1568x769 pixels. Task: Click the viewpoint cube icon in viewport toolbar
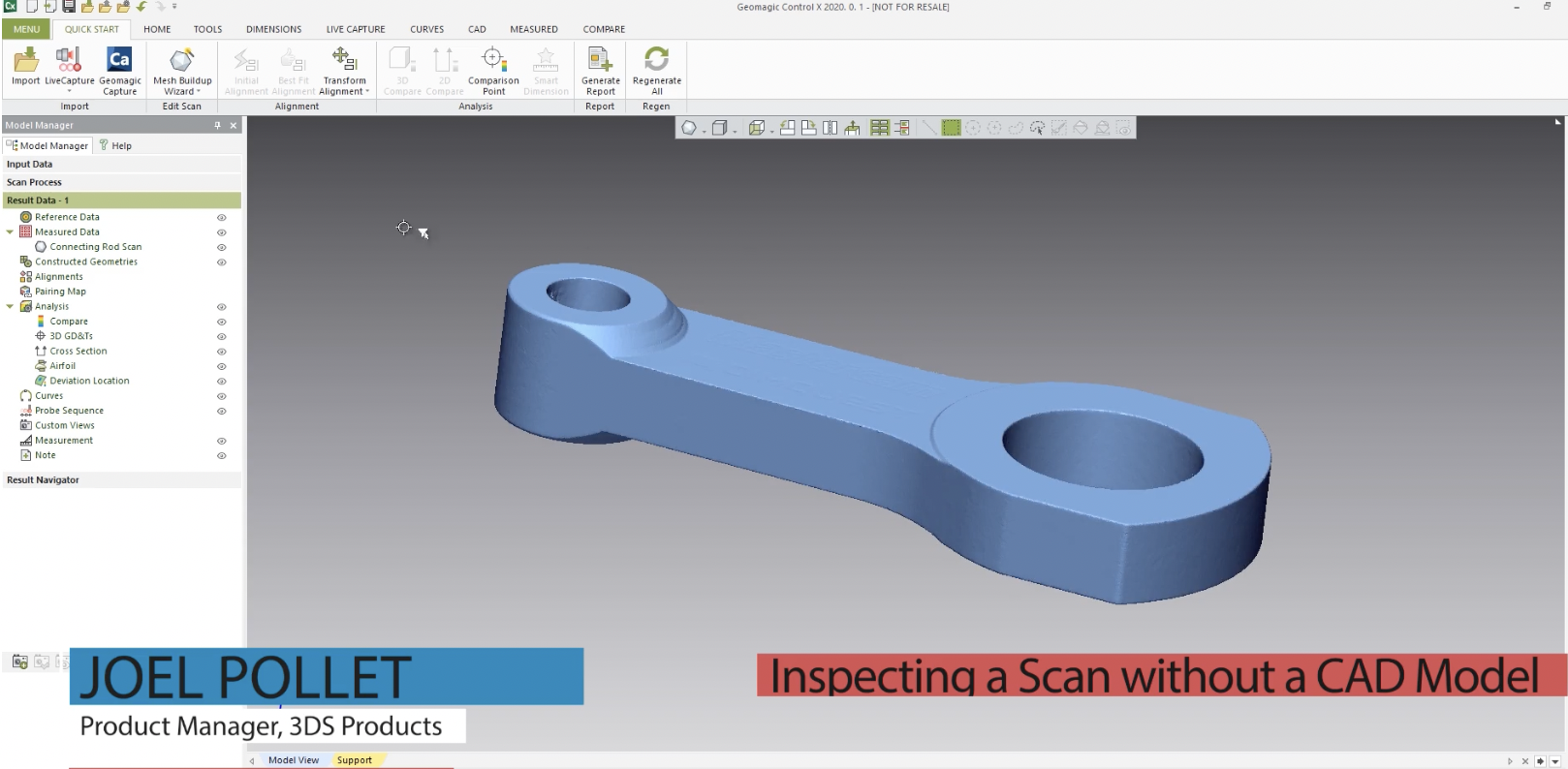(x=757, y=128)
